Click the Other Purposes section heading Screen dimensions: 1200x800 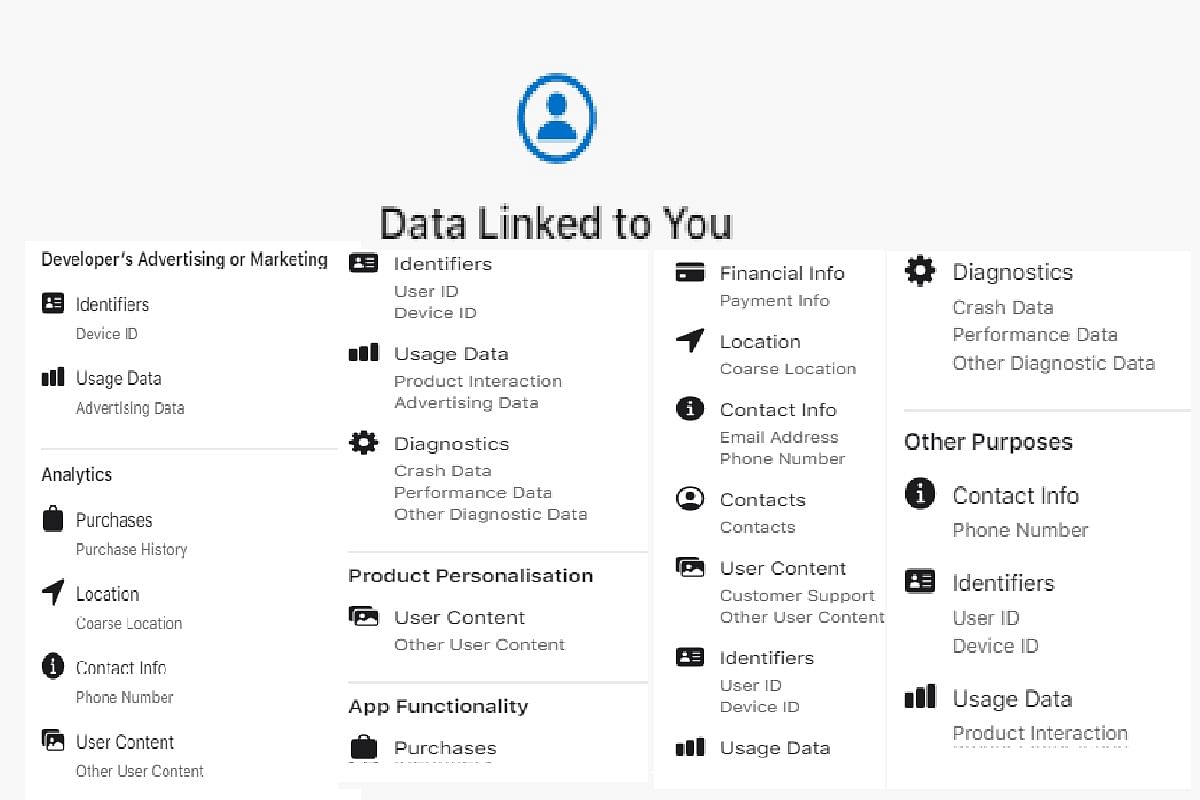click(988, 443)
